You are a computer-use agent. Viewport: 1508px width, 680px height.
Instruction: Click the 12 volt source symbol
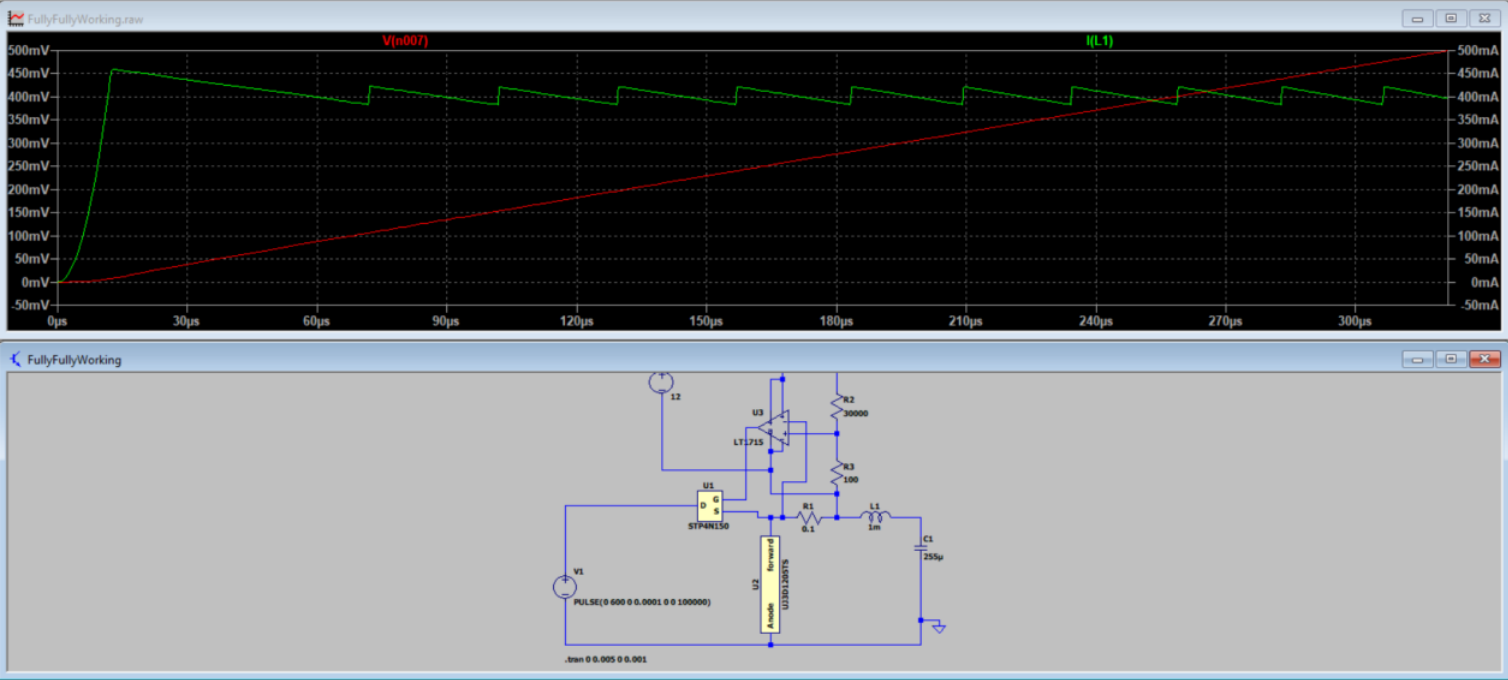coord(661,381)
